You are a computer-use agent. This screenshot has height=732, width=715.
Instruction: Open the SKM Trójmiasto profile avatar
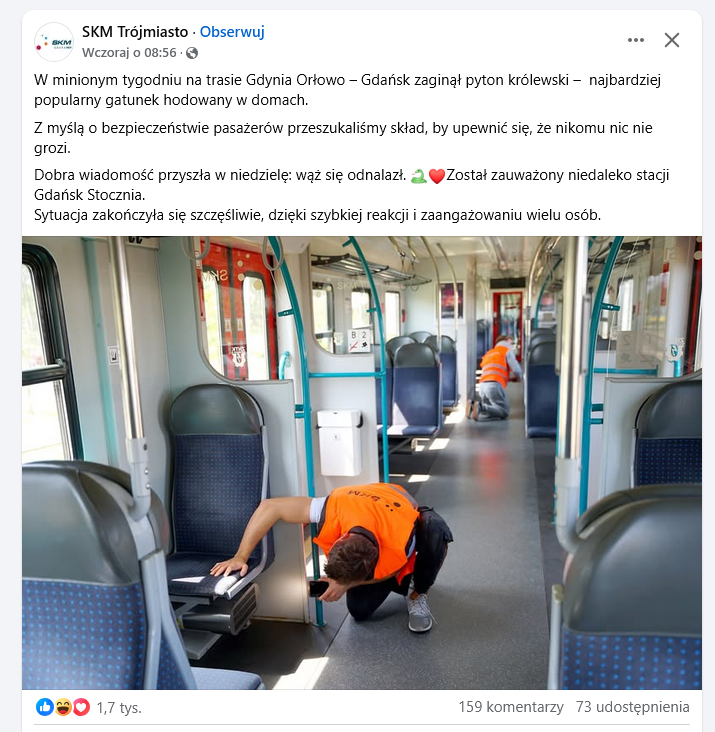pyautogui.click(x=54, y=42)
